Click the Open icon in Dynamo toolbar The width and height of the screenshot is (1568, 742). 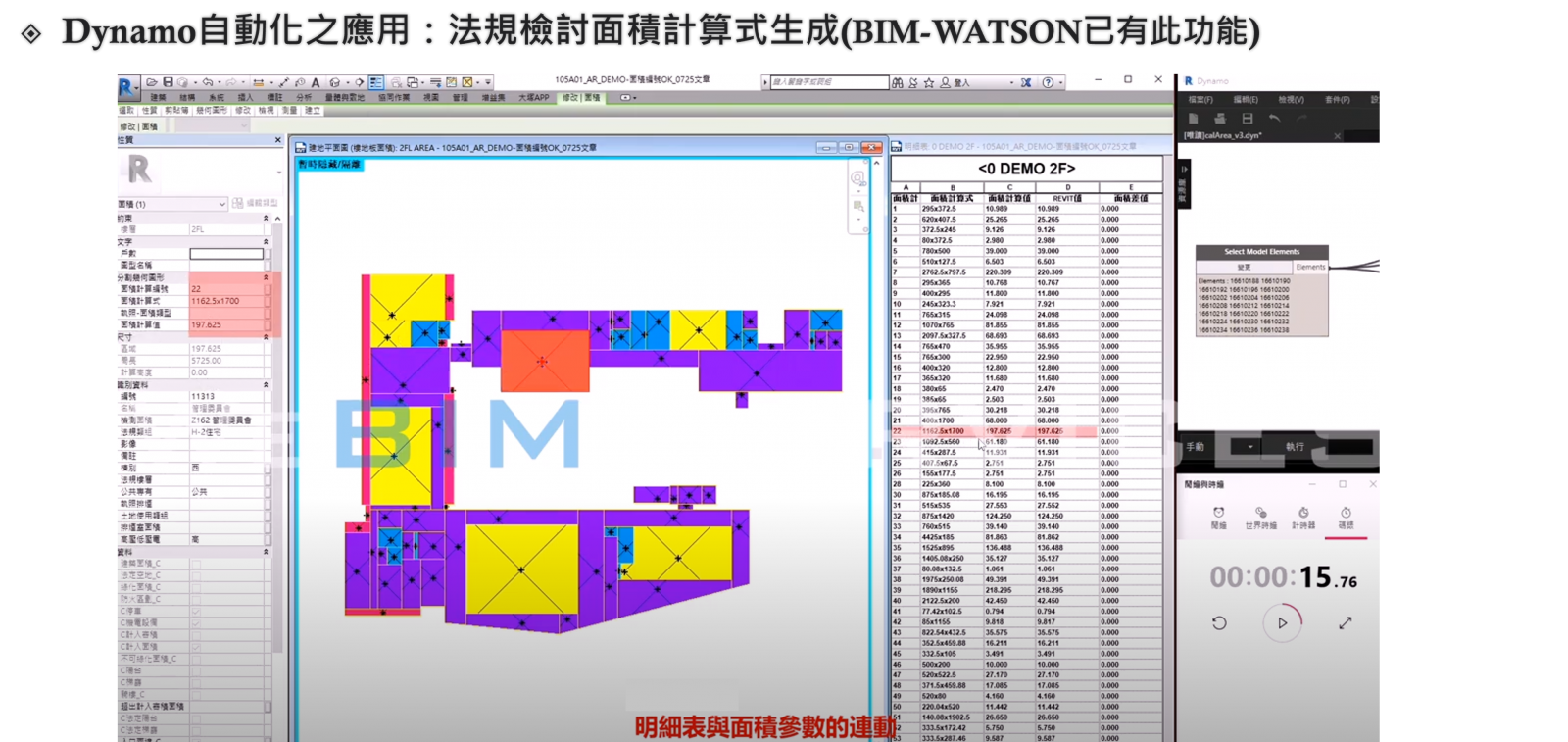[1220, 119]
